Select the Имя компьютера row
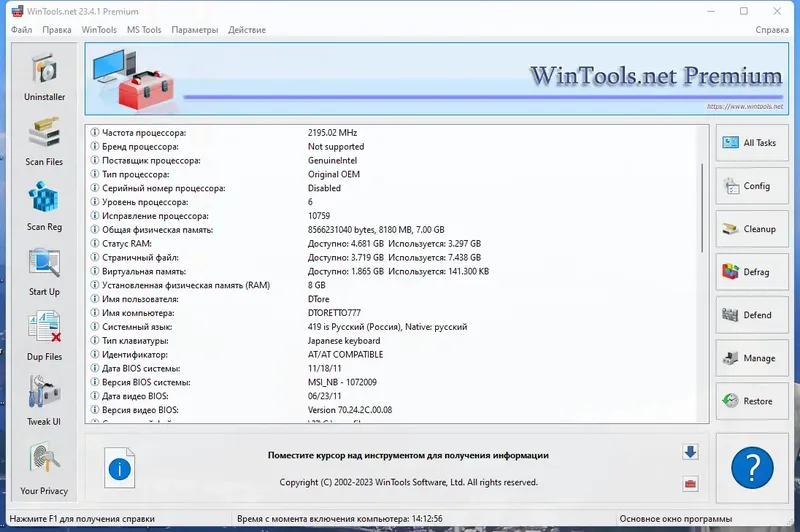Viewport: 800px width, 532px height. coord(392,313)
